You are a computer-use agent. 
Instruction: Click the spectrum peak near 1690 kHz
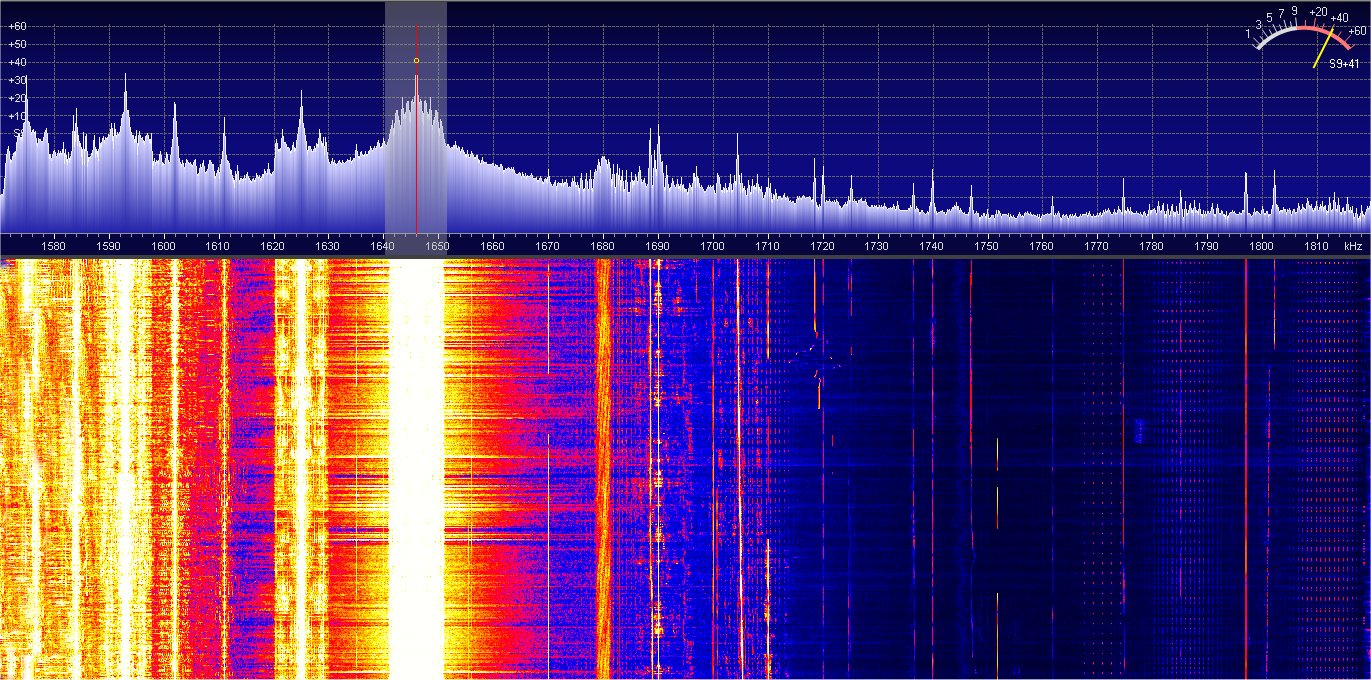pos(656,132)
